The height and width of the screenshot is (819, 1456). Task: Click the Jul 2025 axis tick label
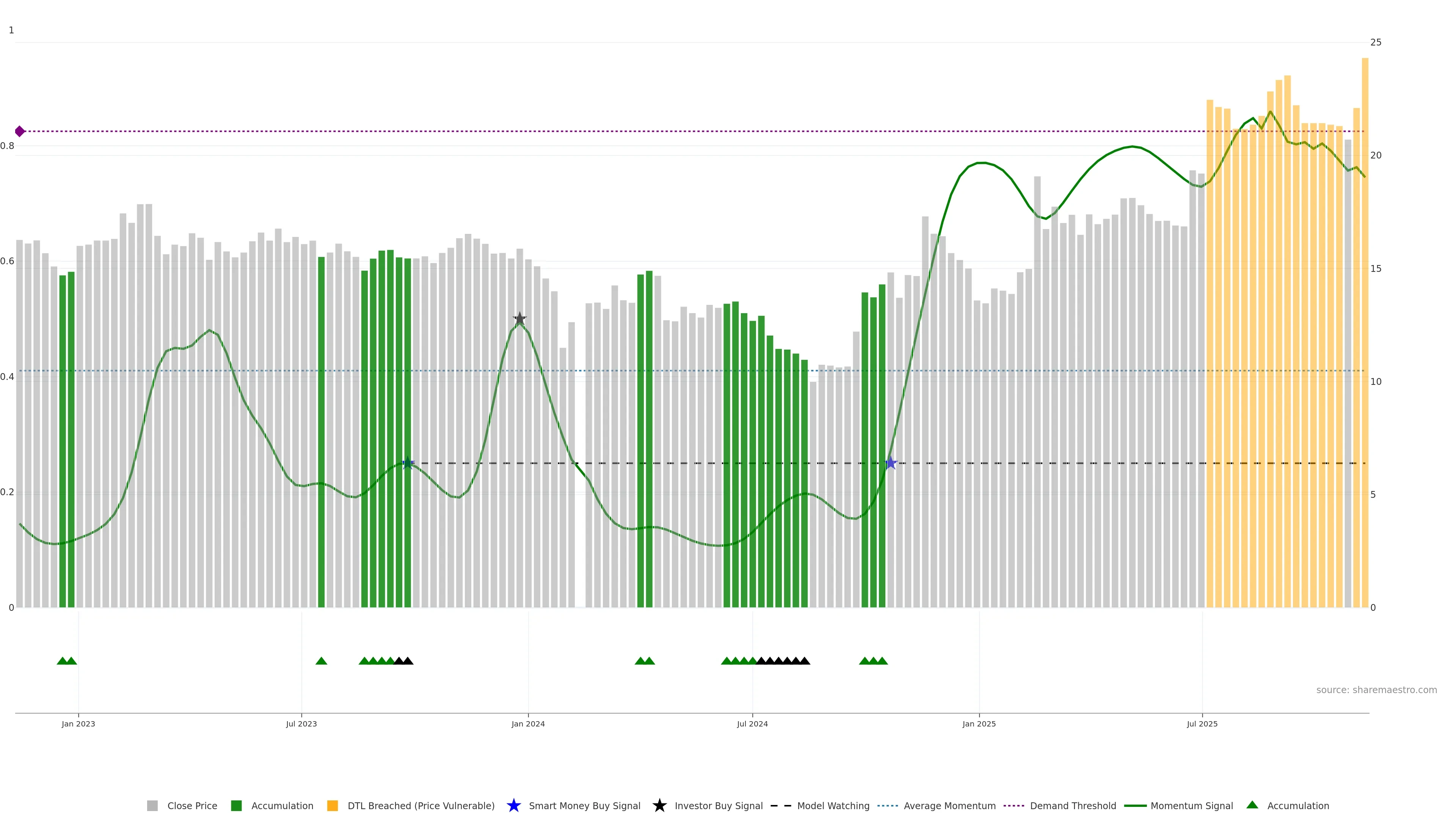tap(1202, 723)
